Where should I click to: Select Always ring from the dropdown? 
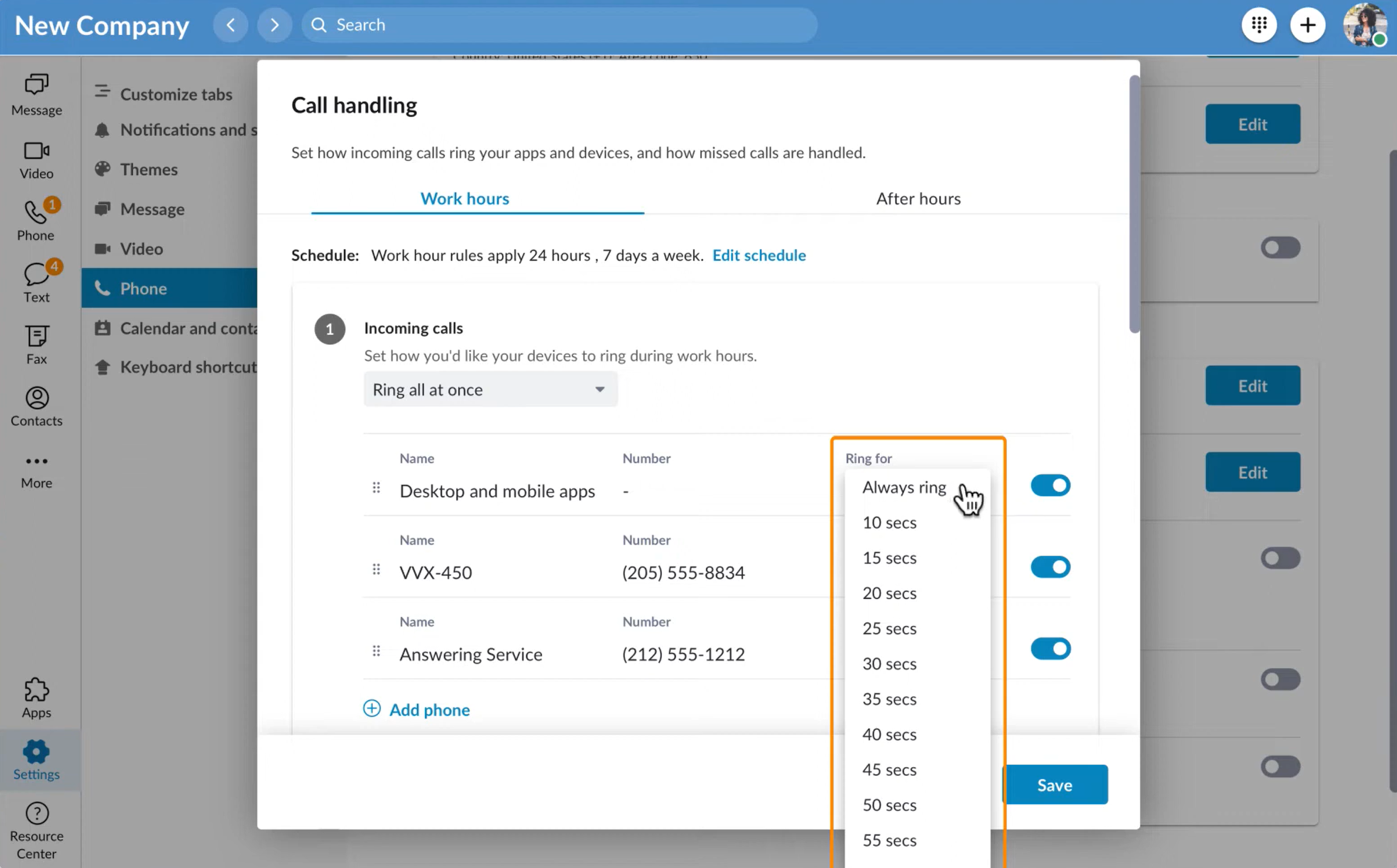click(904, 486)
